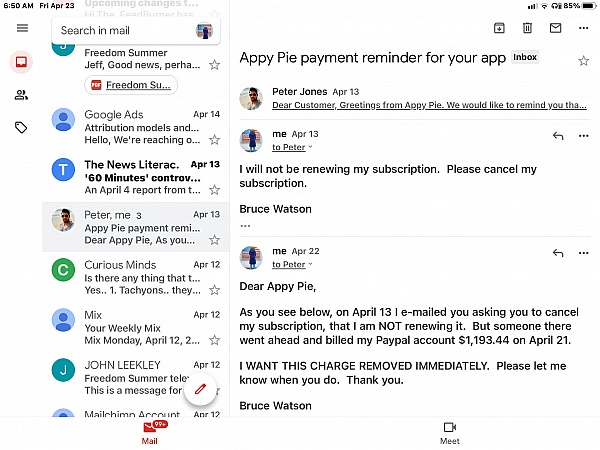
Task: Star the Peter, me email row
Action: coord(214,240)
